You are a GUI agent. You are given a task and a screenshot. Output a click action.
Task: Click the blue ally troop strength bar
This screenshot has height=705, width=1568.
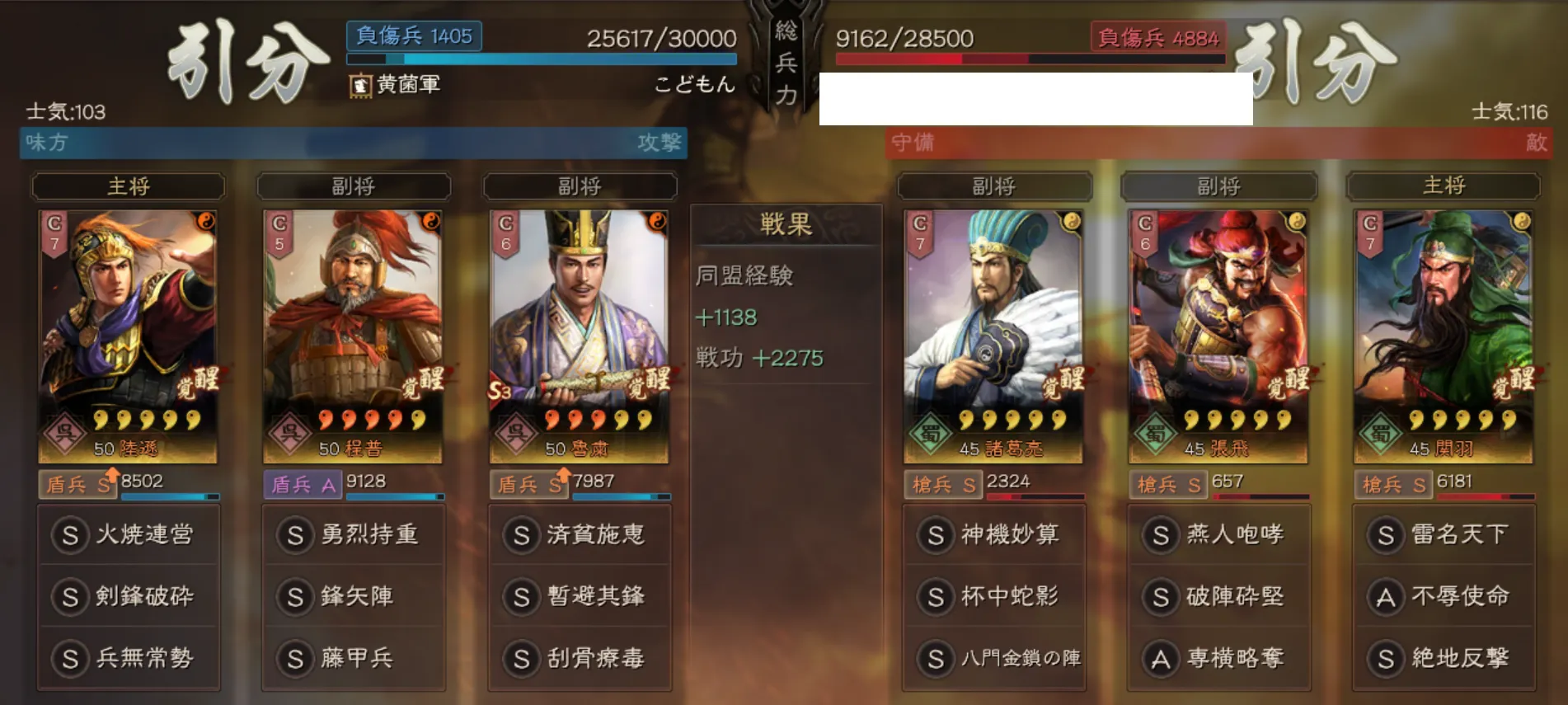click(x=542, y=59)
